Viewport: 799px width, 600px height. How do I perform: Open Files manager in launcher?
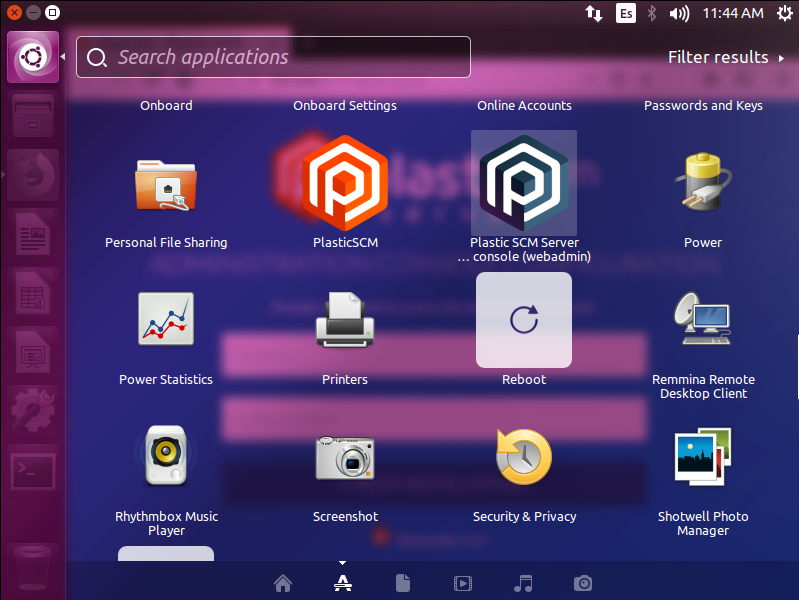(x=33, y=116)
